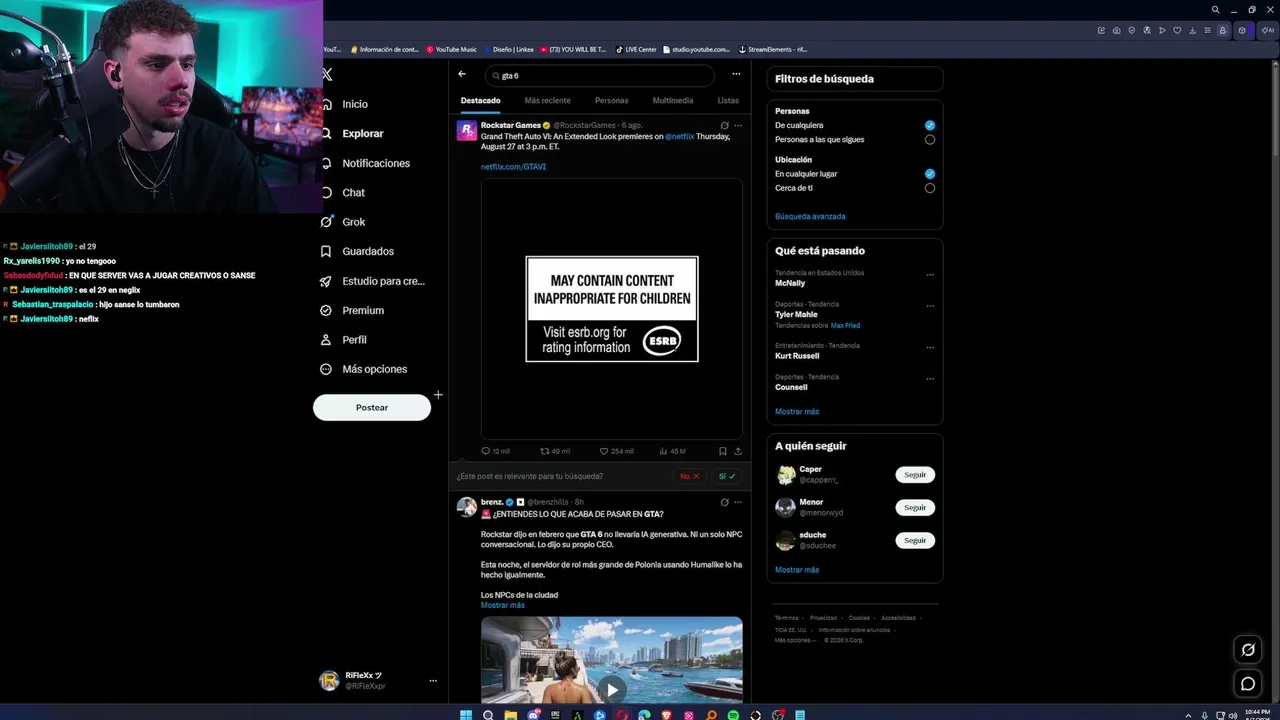View analytics of Rockstar Games post
The width and height of the screenshot is (1280, 720).
672,451
